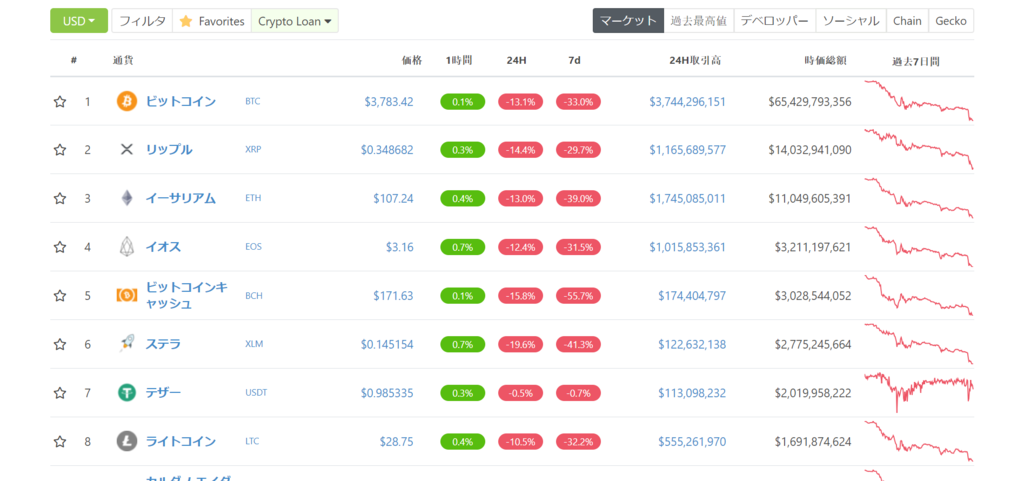Click the Bitcoin orange coin icon
The width and height of the screenshot is (1024, 481).
[127, 101]
